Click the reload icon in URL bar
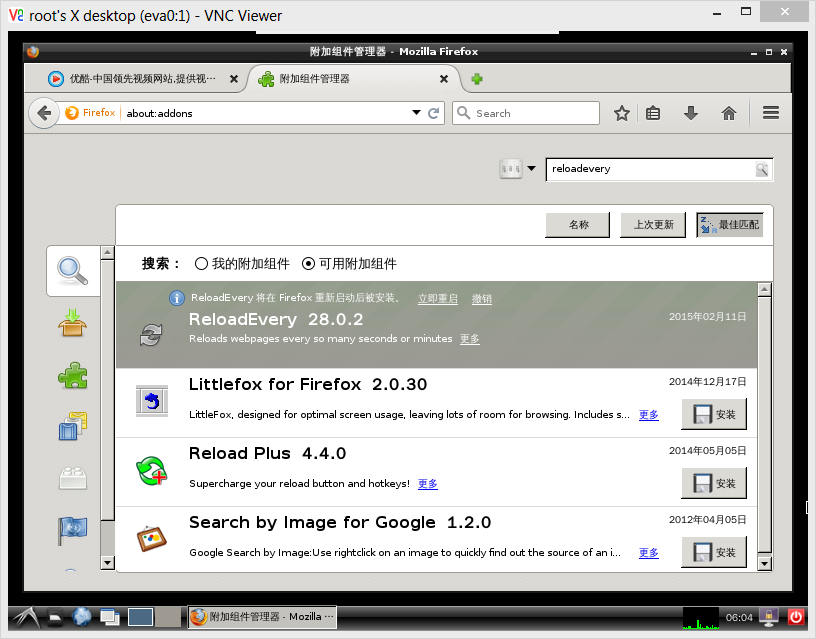This screenshot has height=639, width=816. (434, 113)
